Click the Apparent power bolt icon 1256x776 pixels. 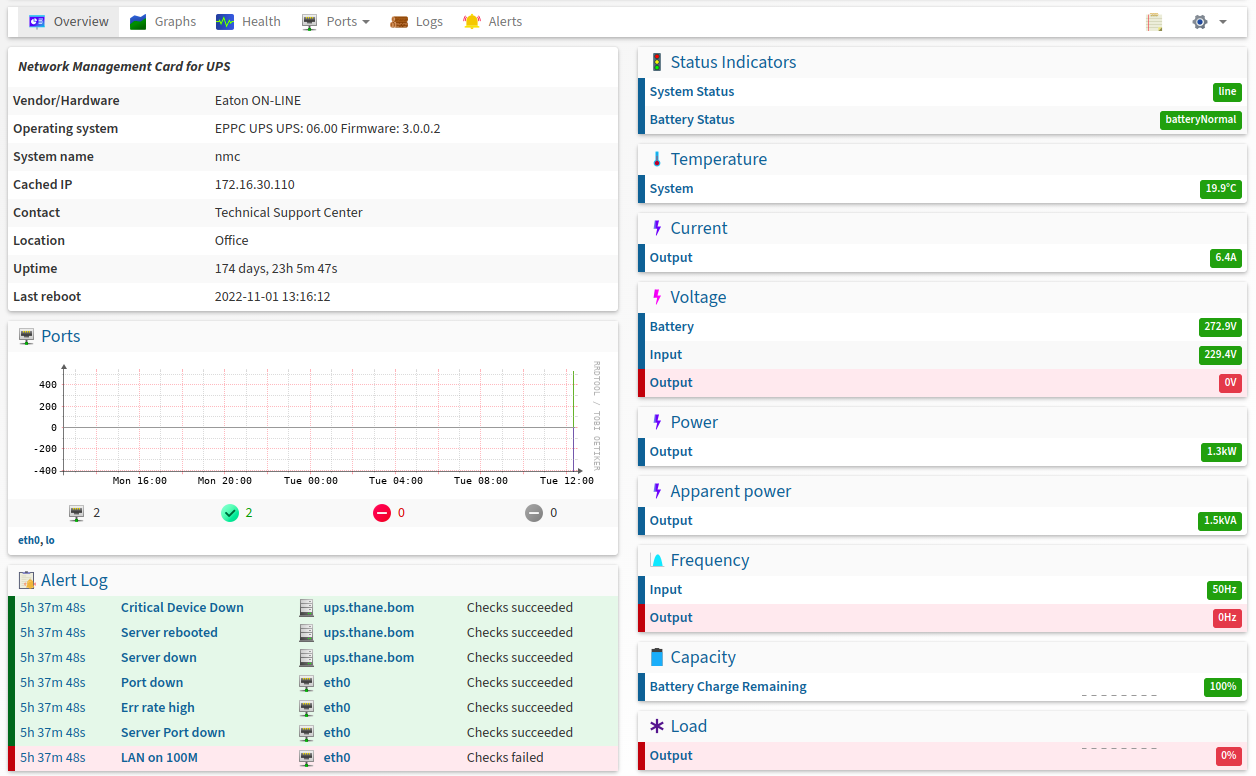tap(657, 491)
